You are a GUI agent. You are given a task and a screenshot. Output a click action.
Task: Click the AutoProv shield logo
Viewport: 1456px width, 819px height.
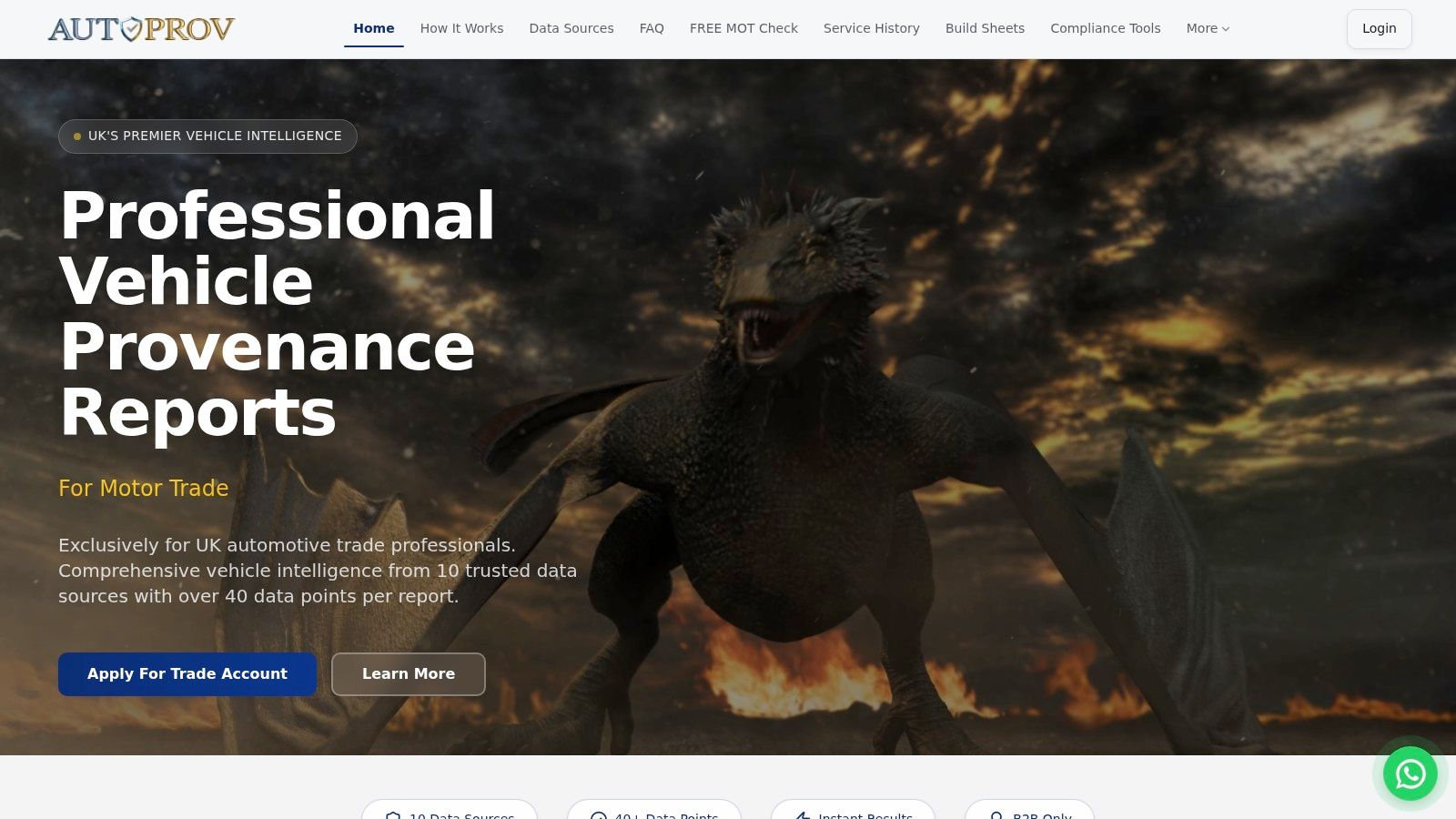point(141,29)
